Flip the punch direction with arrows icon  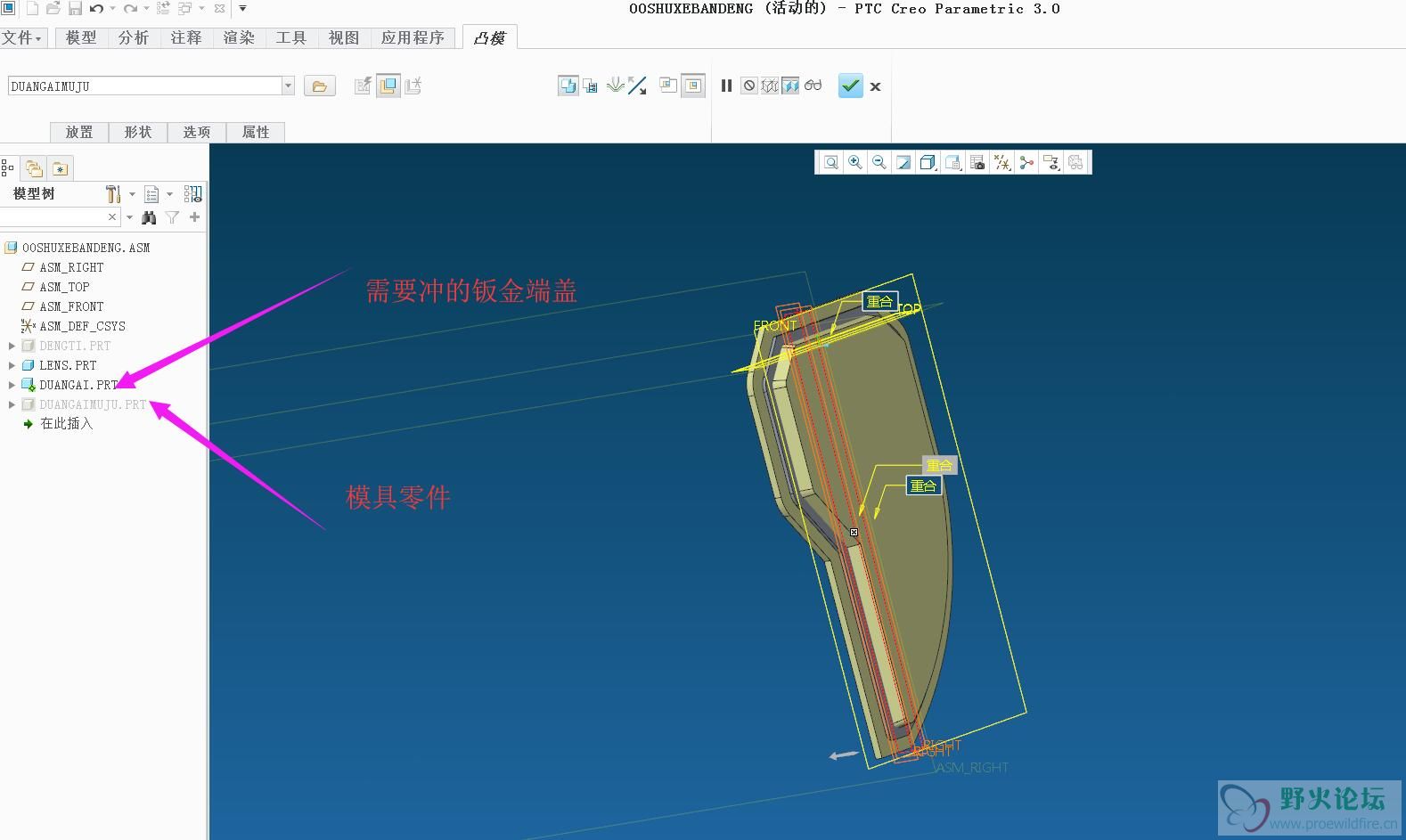click(637, 86)
